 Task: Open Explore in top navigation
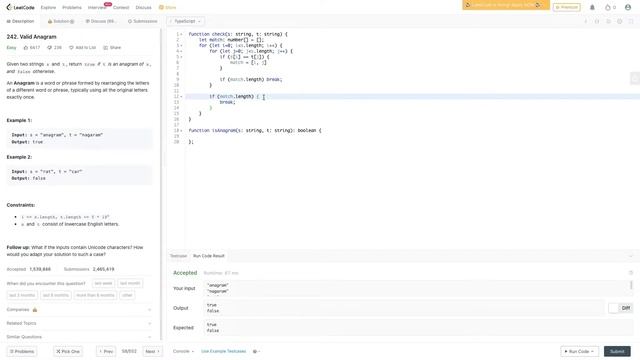(x=48, y=7)
